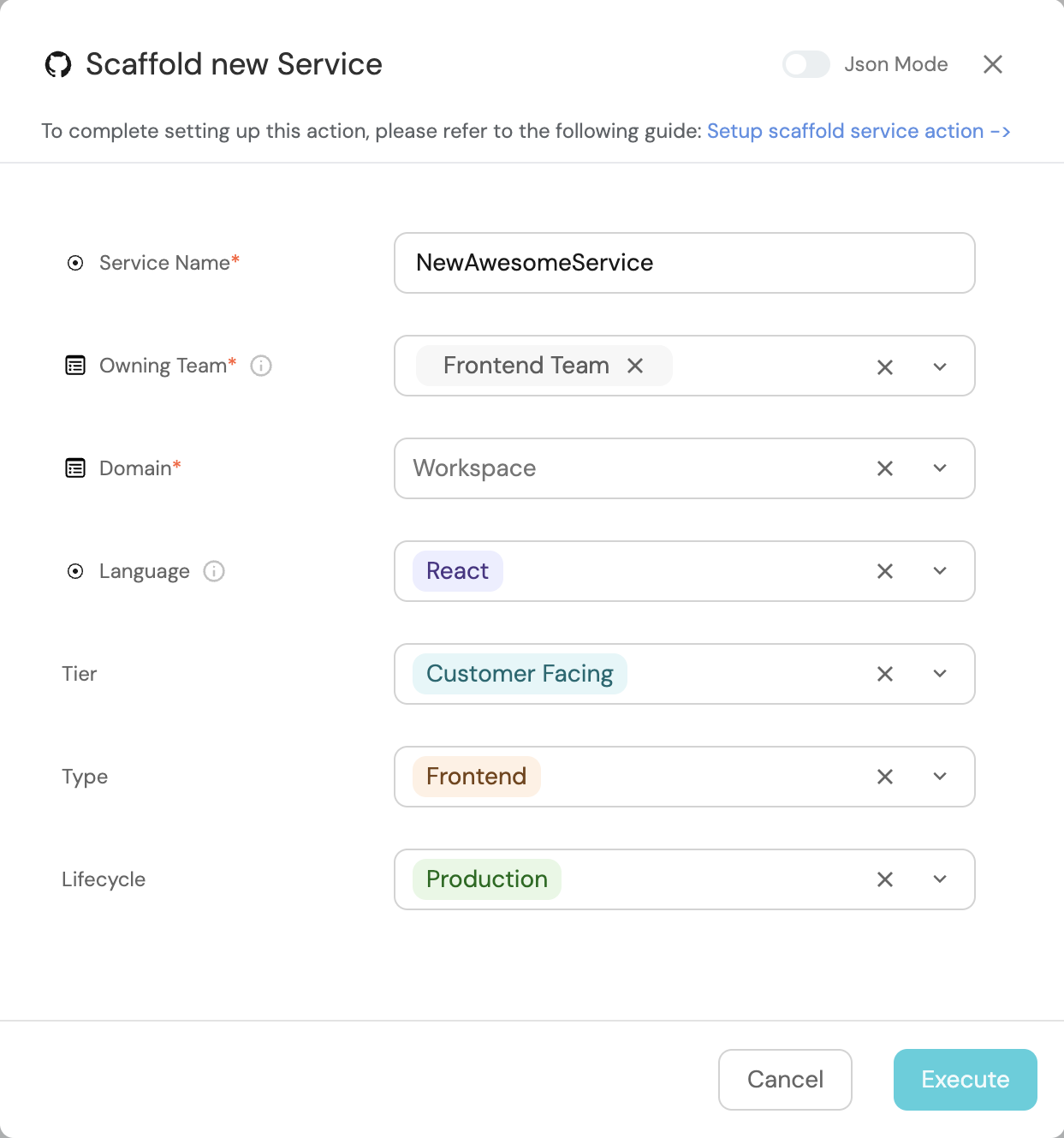Click info icon next to Language label

pos(214,571)
